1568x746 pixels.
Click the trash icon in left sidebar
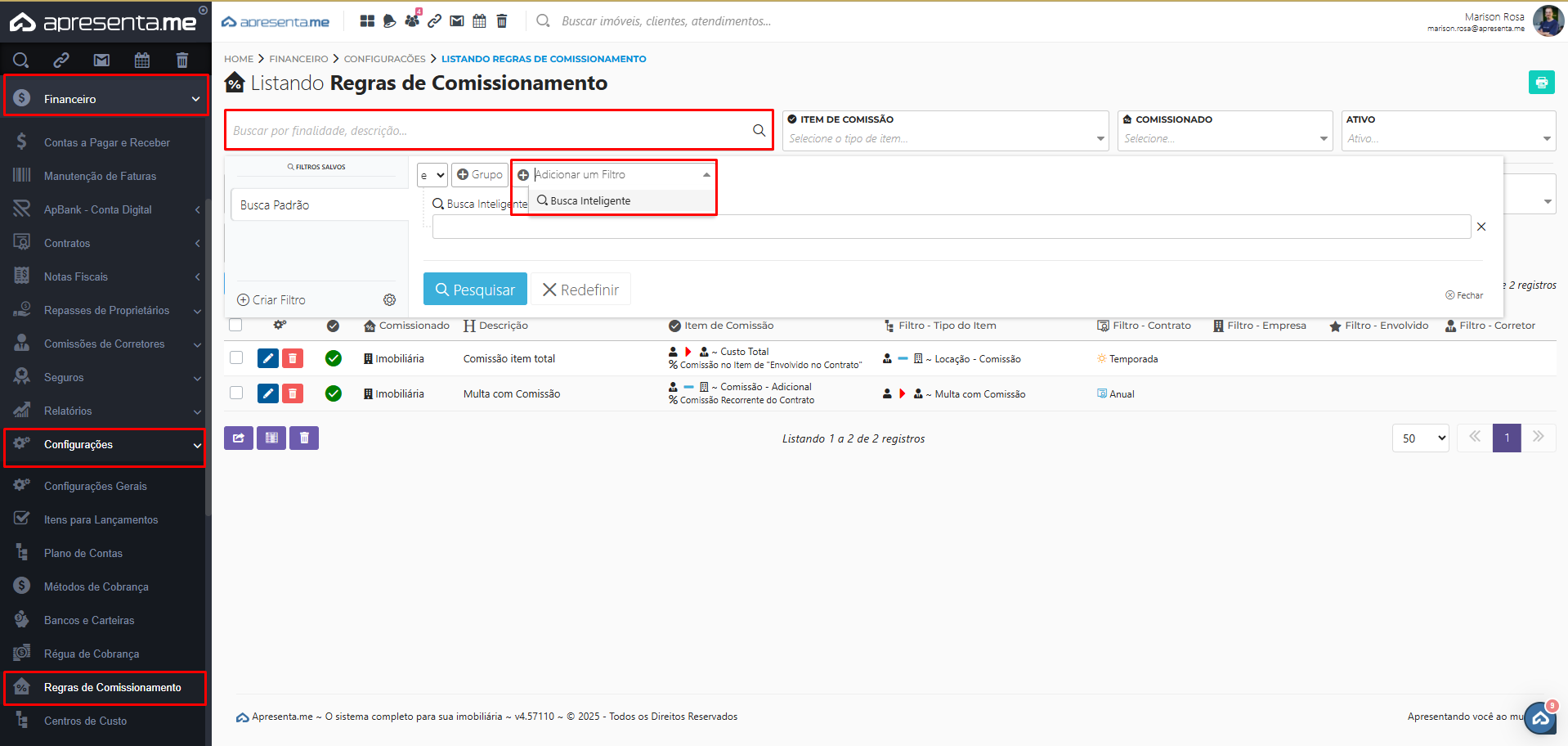181,60
